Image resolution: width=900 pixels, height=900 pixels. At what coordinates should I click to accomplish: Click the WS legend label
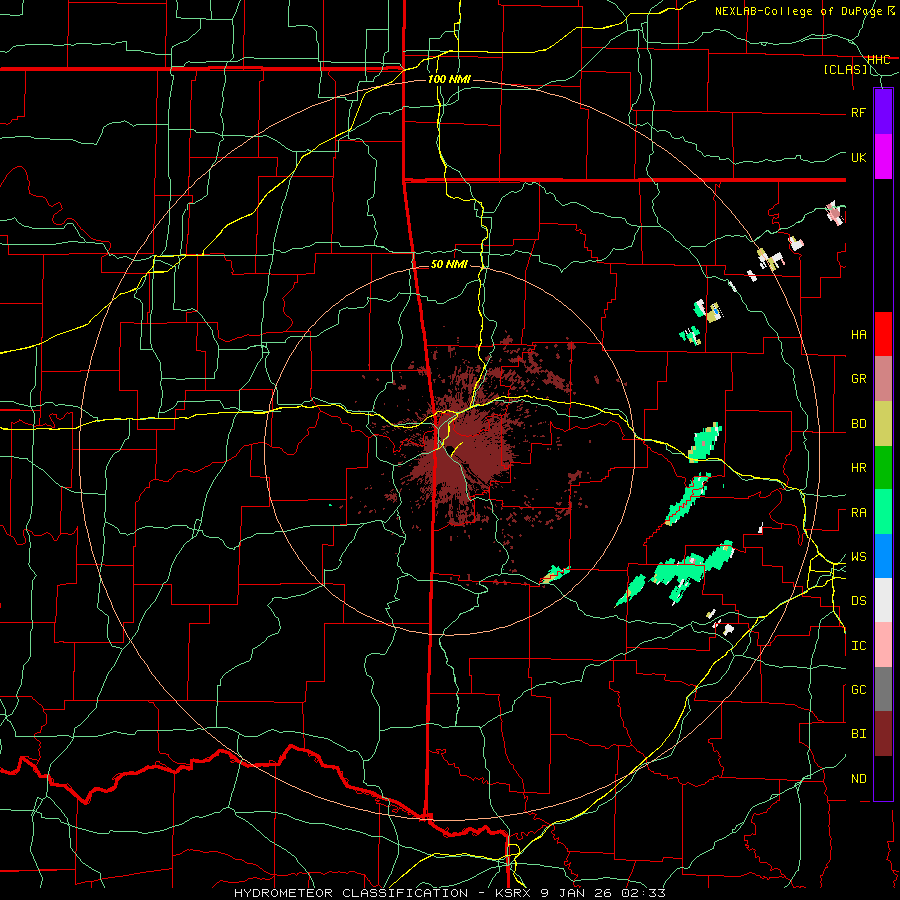tap(859, 557)
